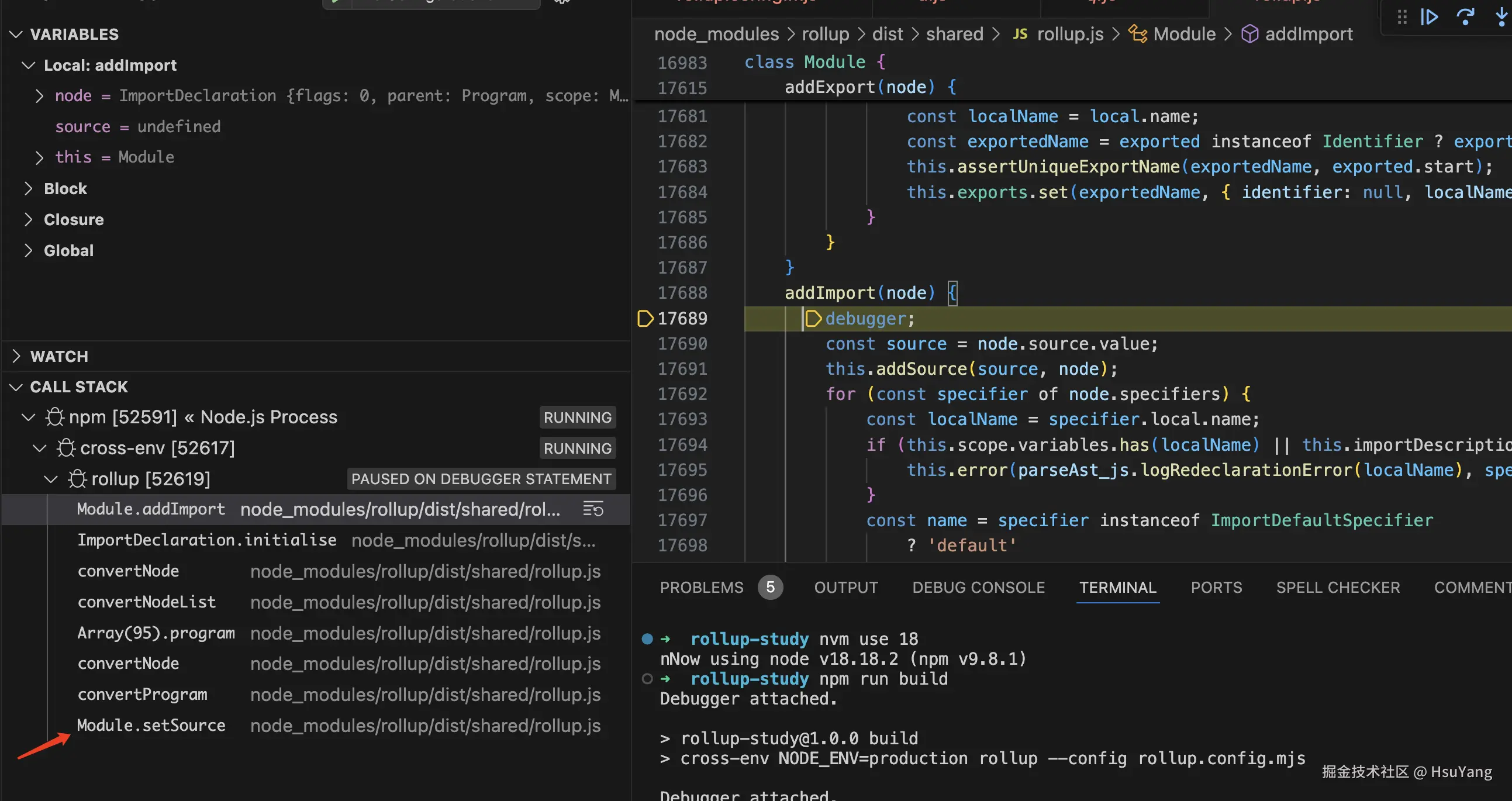Collapse the rollup [52619] process thread
Screen dimensions: 1512x801
point(51,479)
